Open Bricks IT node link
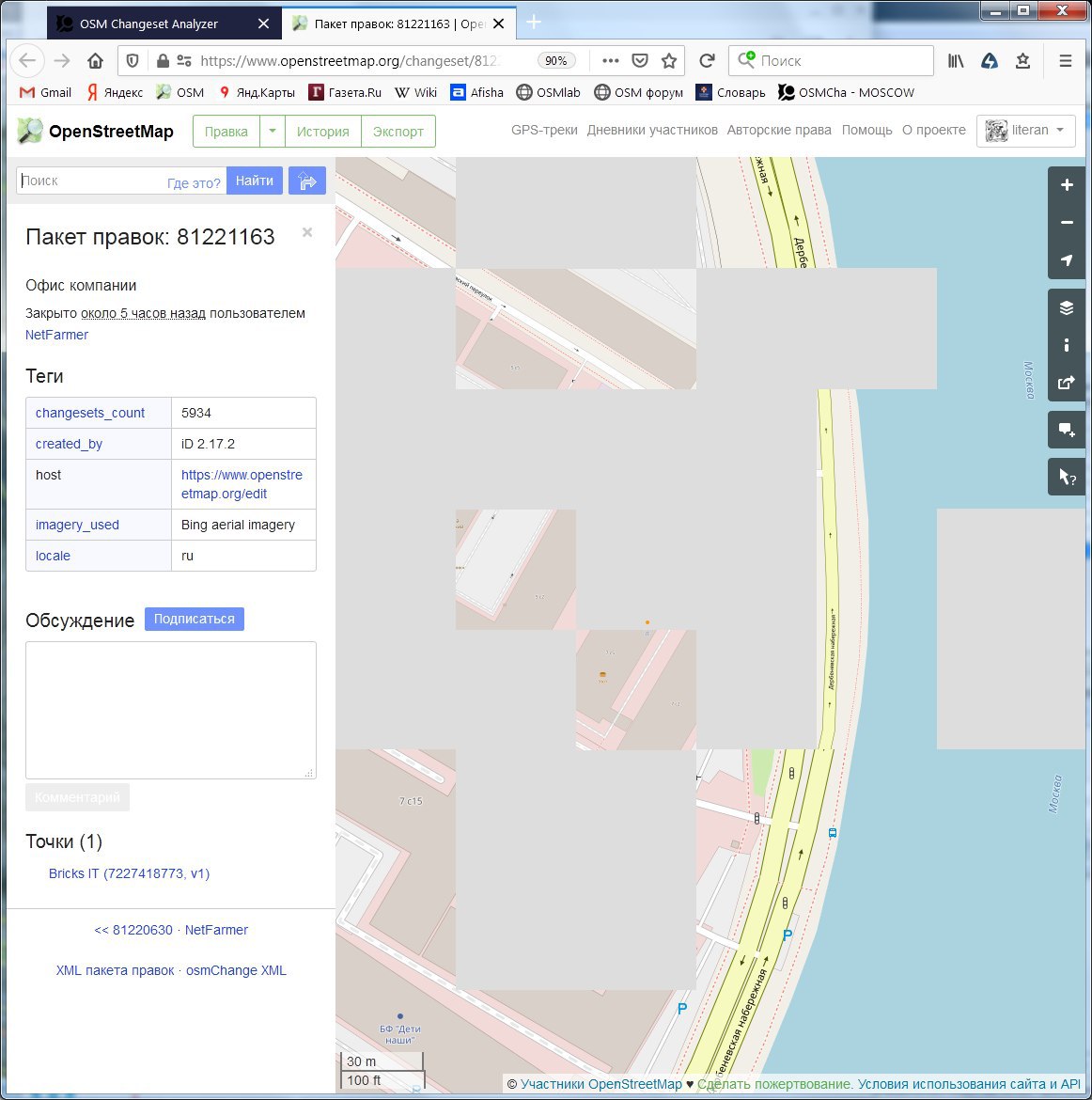This screenshot has height=1100, width=1092. 129,873
